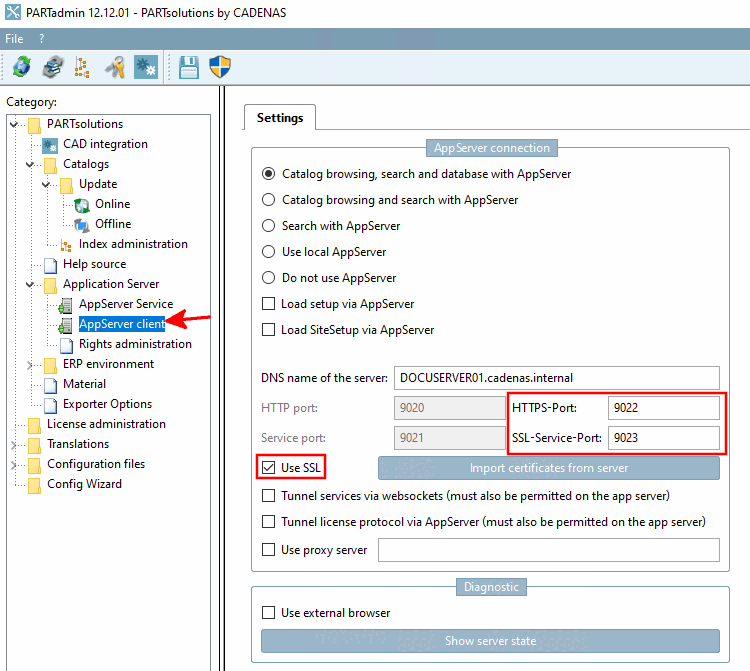Click the ERP environment folder icon
This screenshot has width=750, height=671.
click(x=50, y=365)
